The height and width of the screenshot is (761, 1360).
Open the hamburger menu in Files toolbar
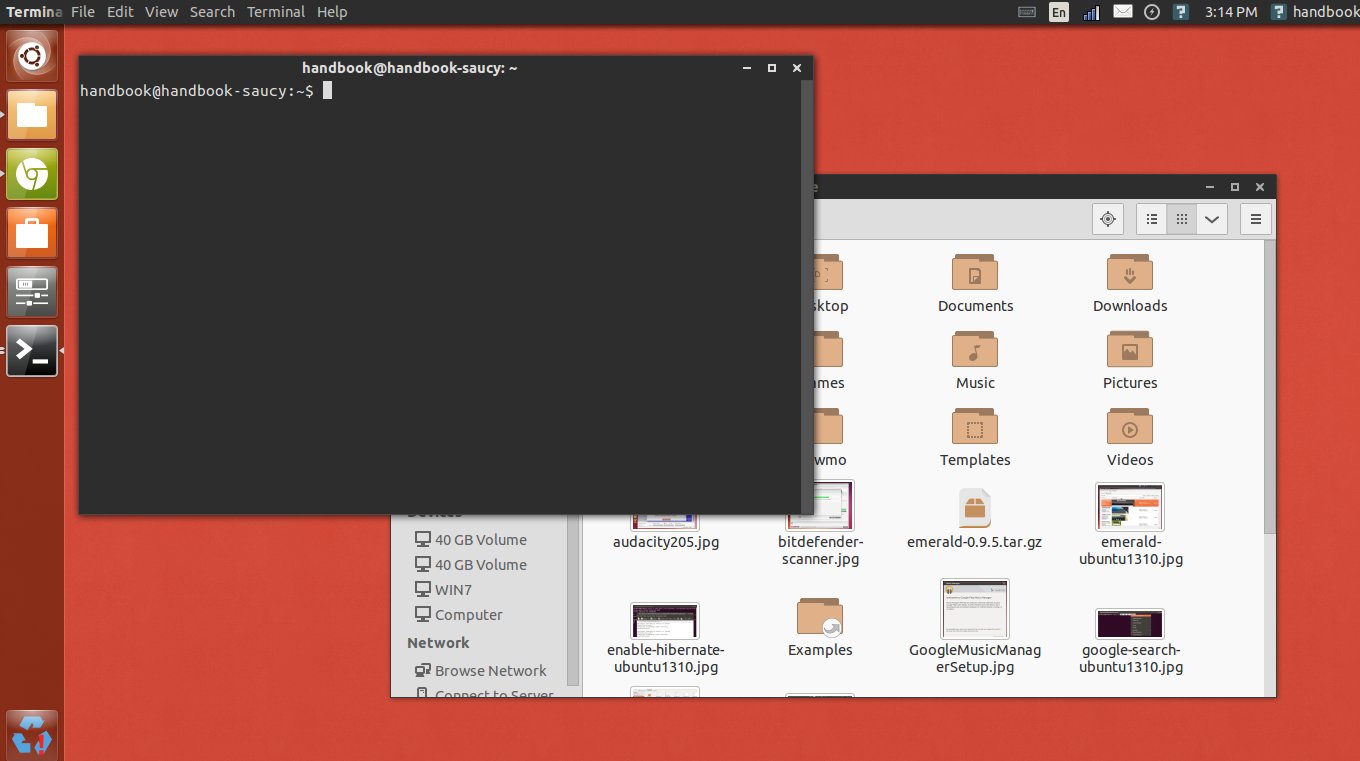[1256, 219]
